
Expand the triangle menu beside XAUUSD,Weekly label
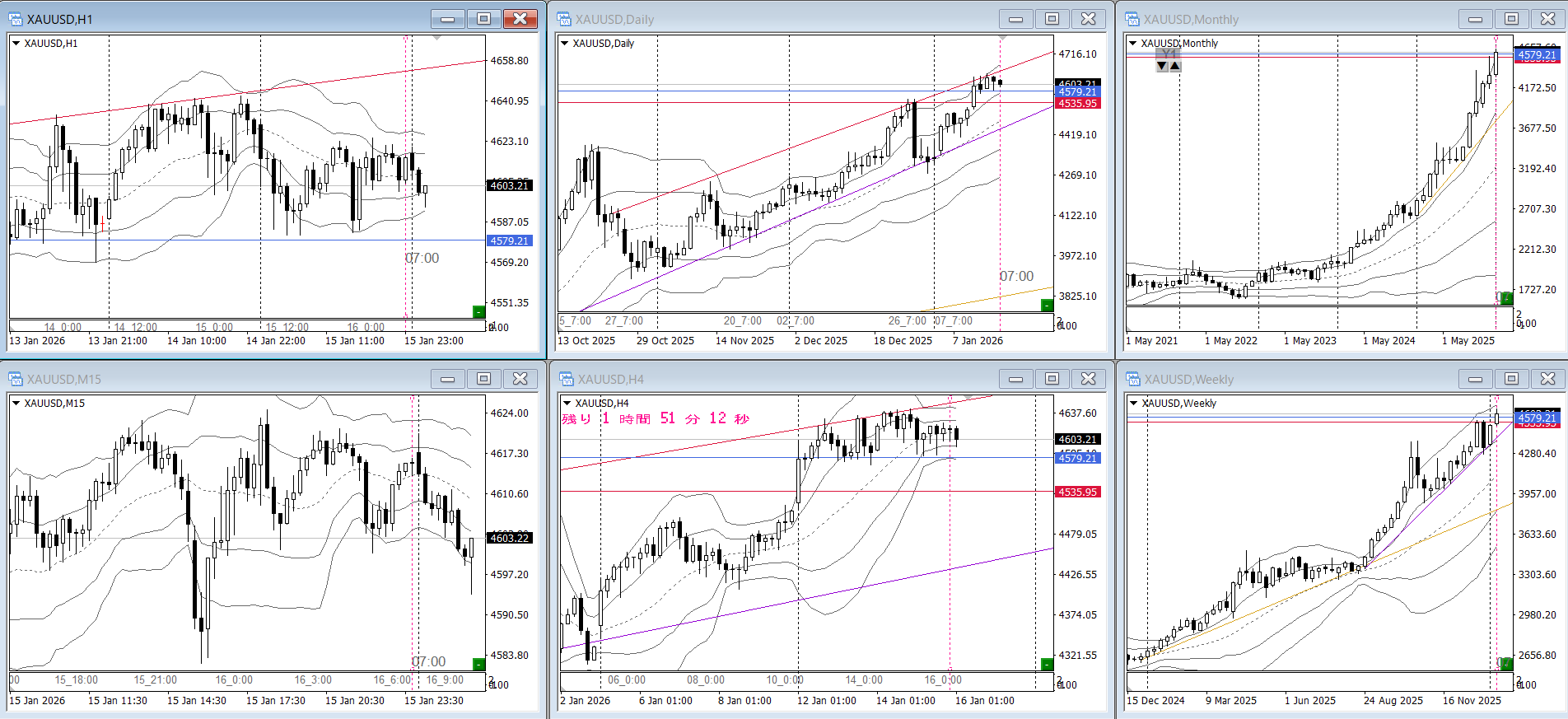tap(1133, 404)
